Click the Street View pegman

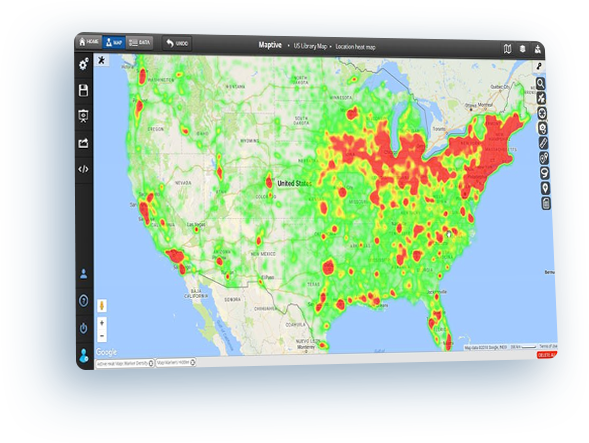point(102,306)
